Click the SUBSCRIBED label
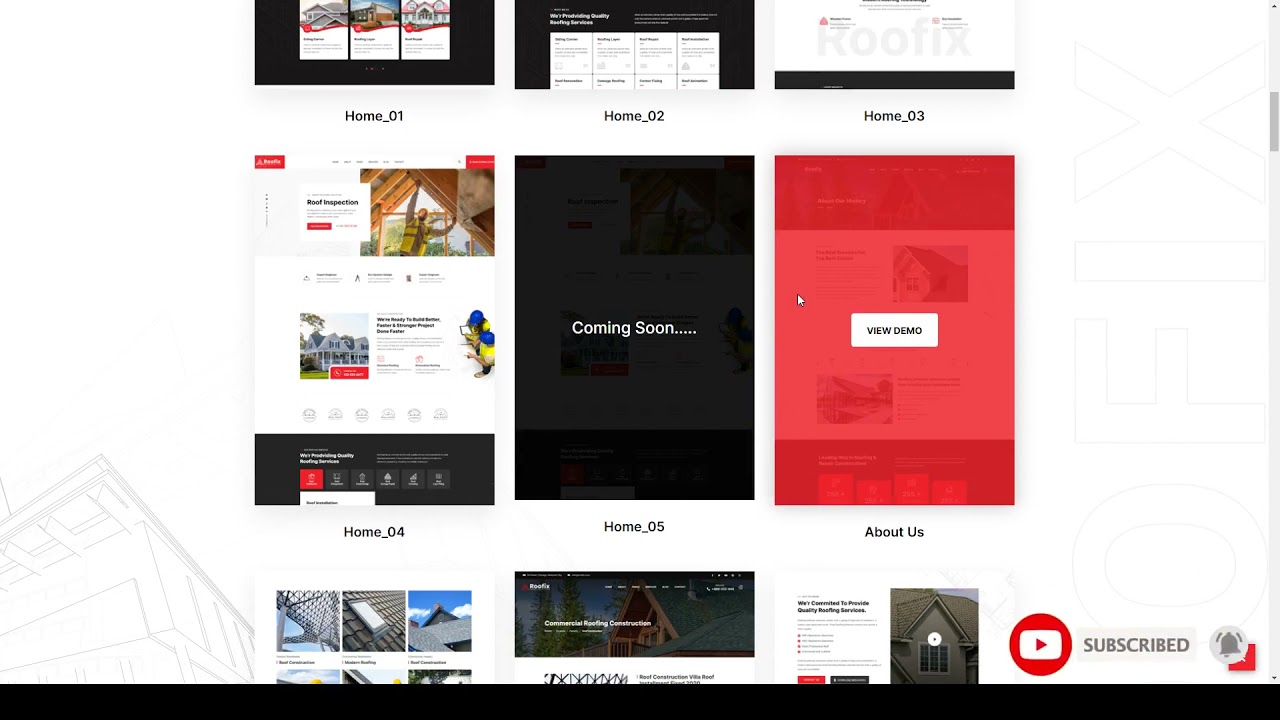 point(1136,645)
